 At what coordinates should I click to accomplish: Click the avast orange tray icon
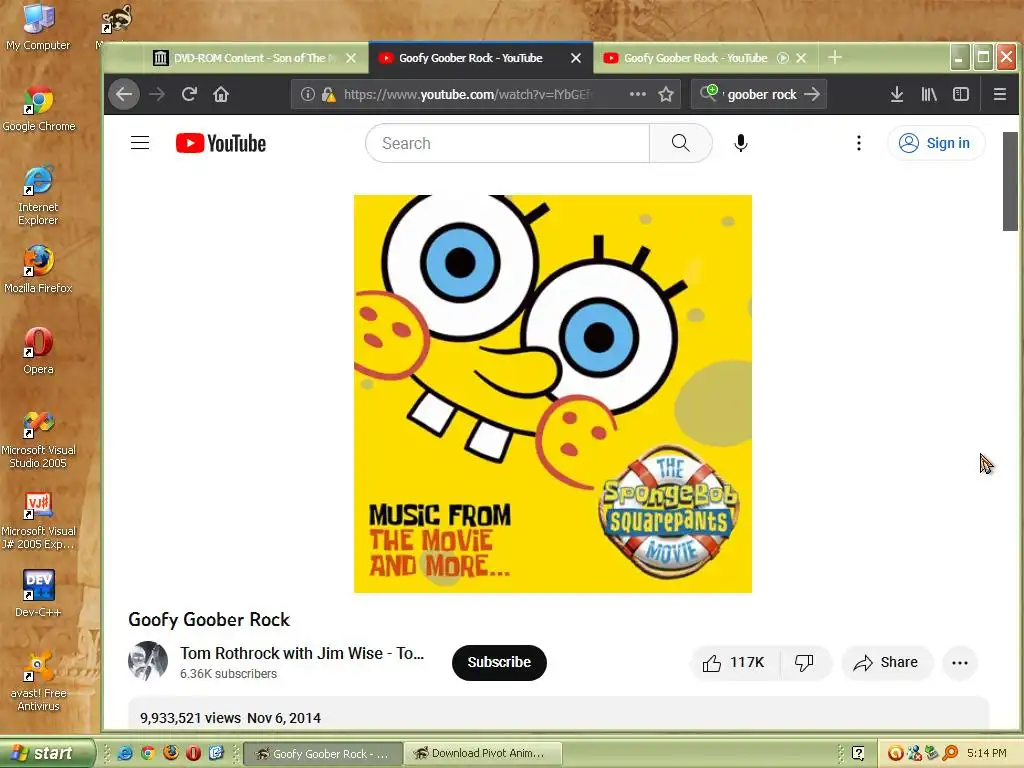pyautogui.click(x=895, y=753)
